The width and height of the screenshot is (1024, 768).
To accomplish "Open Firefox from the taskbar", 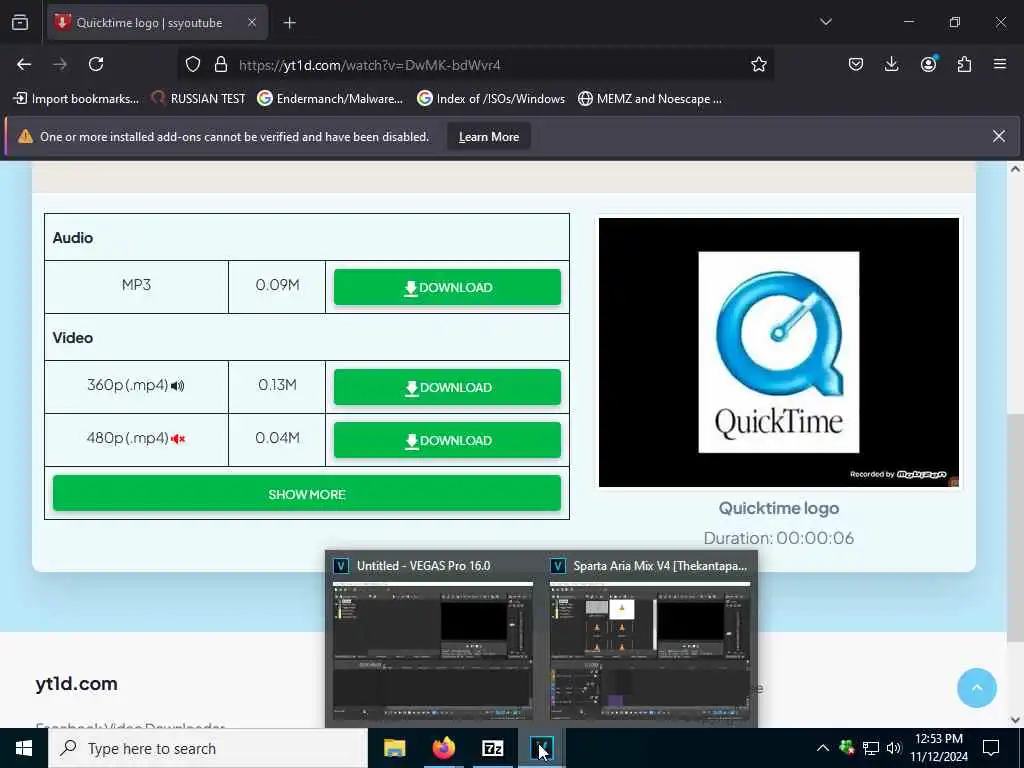I will [443, 748].
